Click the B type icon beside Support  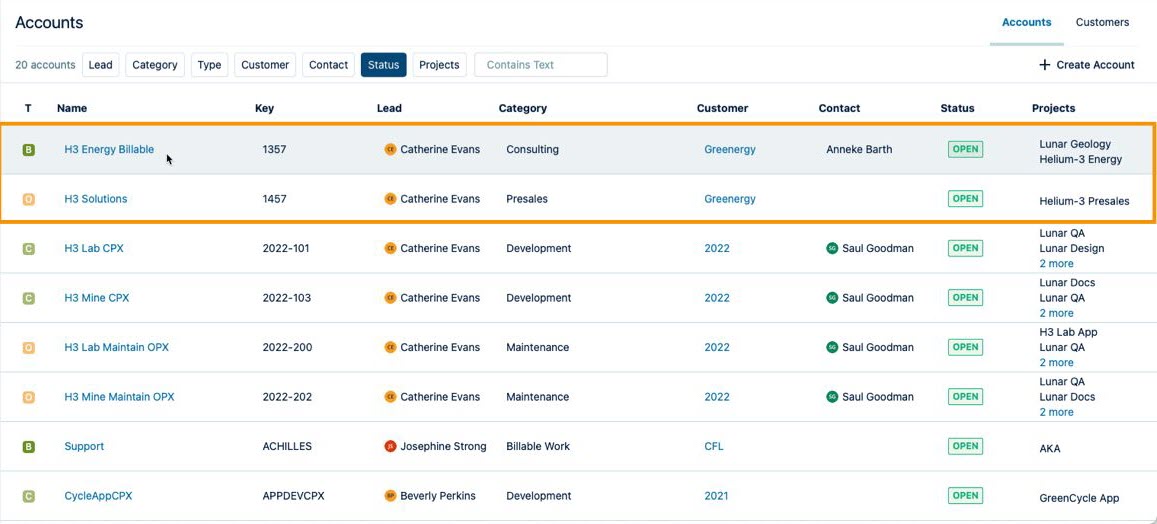28,447
